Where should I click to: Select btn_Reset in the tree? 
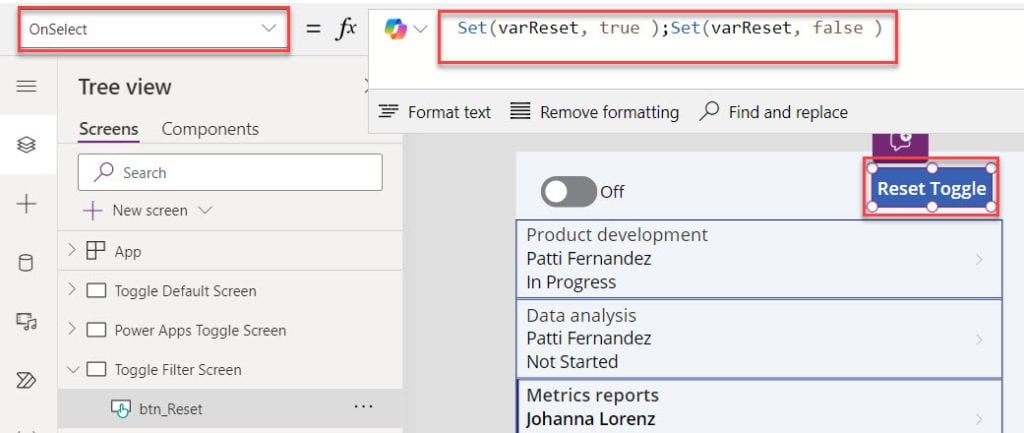tap(171, 409)
